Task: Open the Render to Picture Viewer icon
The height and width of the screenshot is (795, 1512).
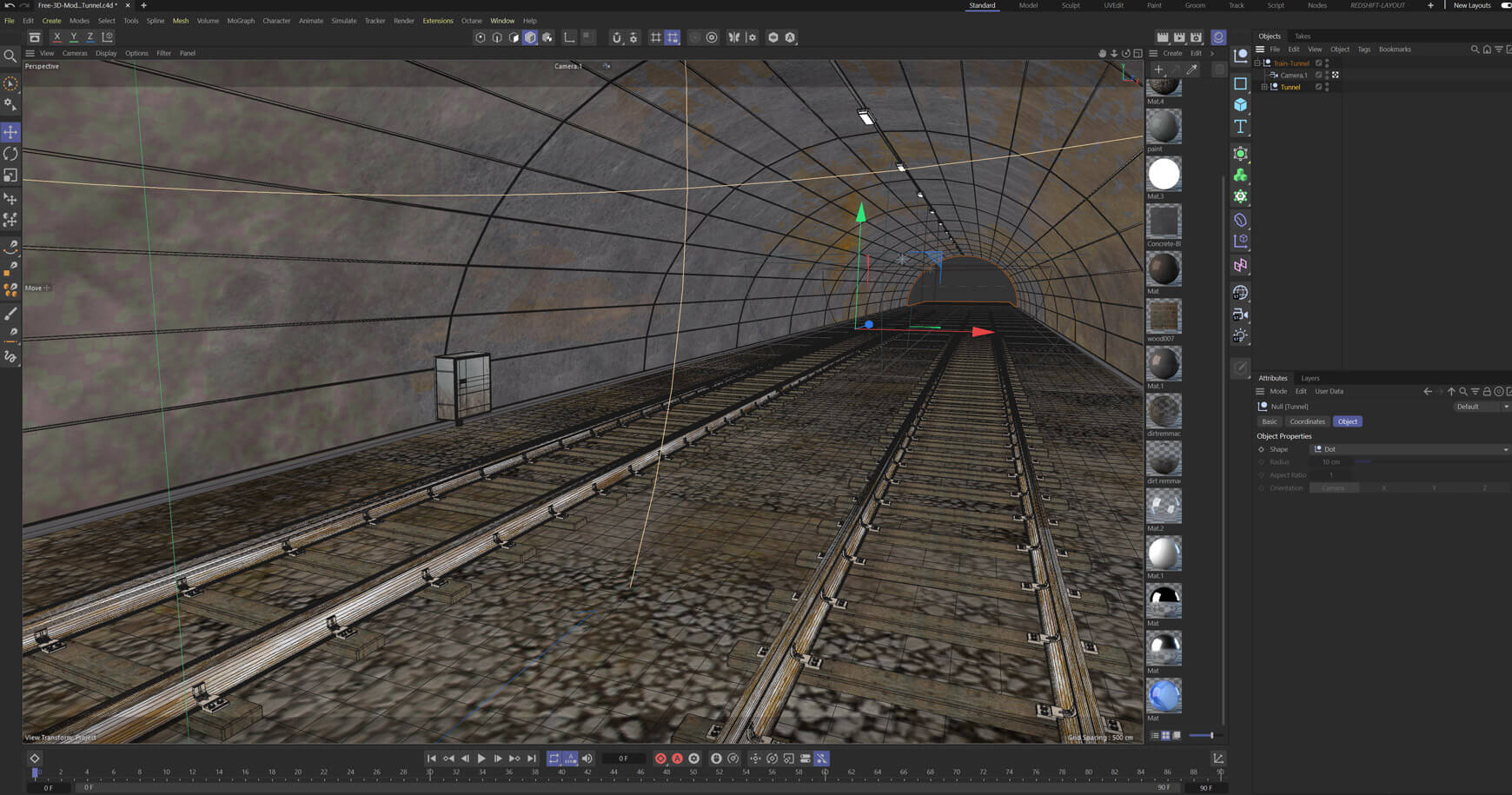Action: [1179, 37]
